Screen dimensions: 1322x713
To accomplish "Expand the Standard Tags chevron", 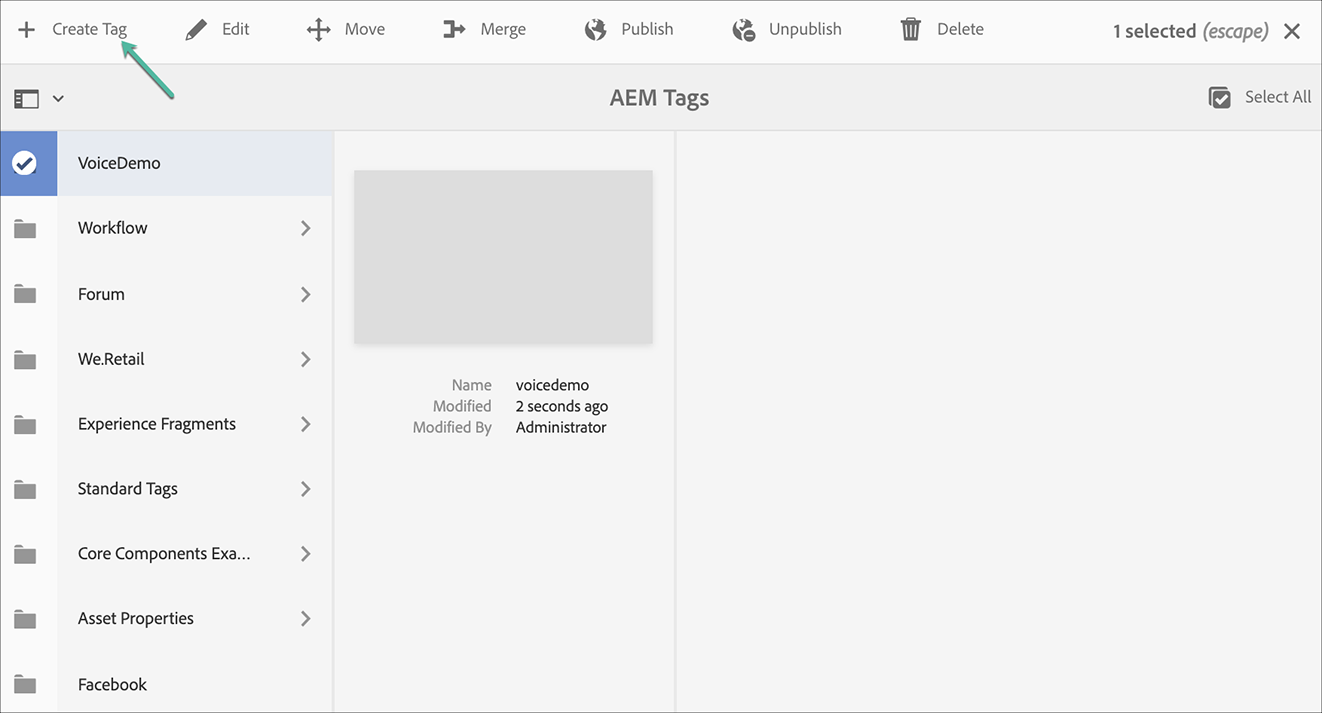I will [x=306, y=489].
